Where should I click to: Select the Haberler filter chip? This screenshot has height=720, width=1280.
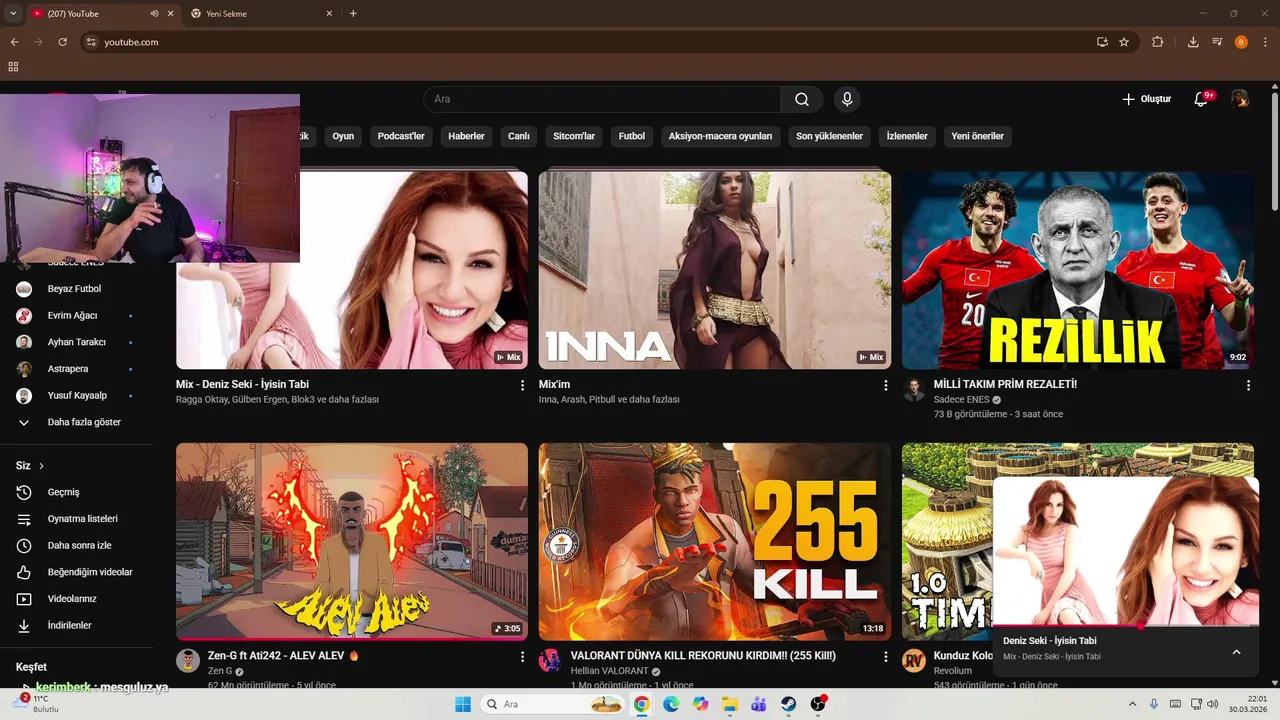(466, 136)
